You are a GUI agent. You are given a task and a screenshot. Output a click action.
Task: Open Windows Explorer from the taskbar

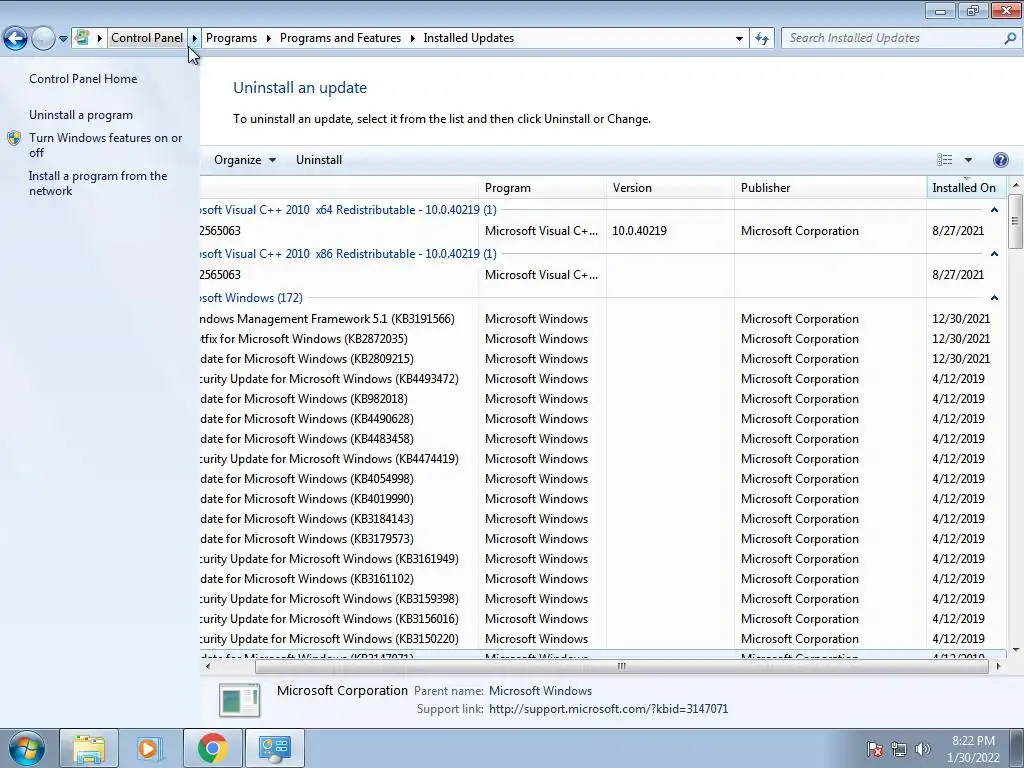tap(89, 748)
